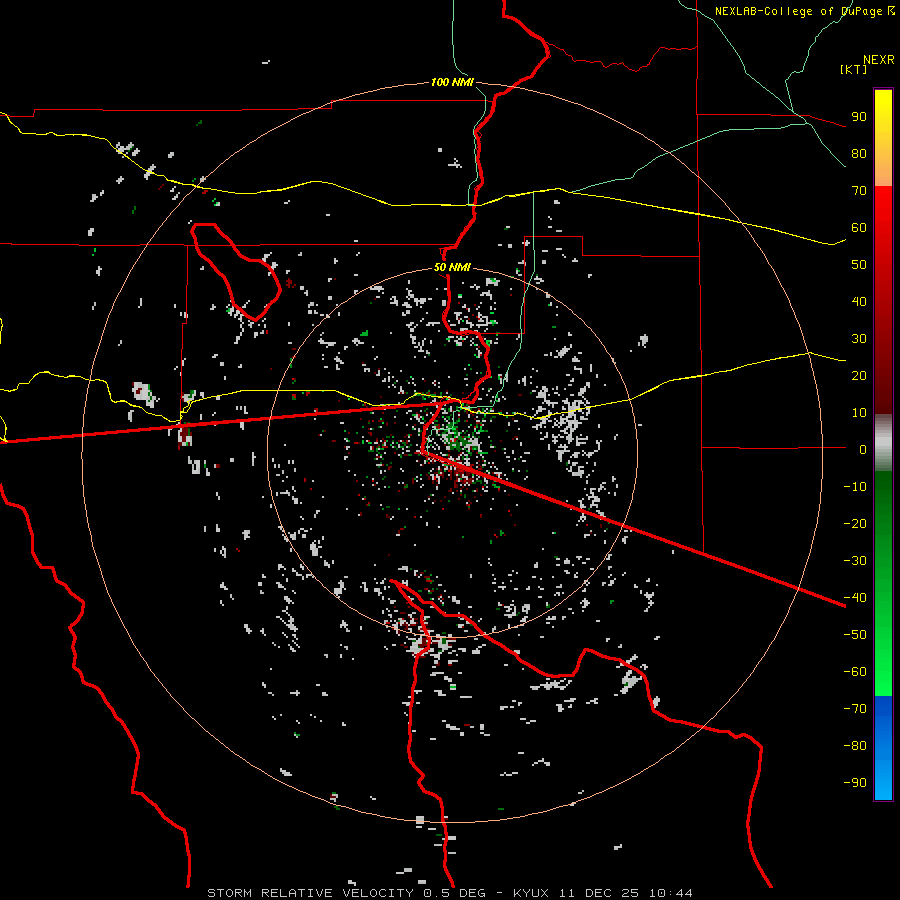The height and width of the screenshot is (900, 900).
Task: Click the 10:44 scan time in the caption
Action: coord(671,893)
